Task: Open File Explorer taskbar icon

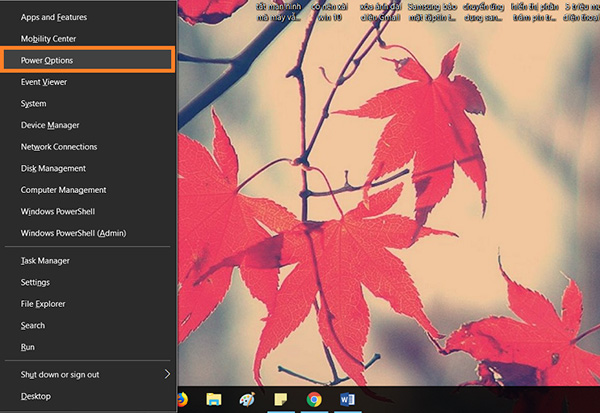Action: coord(213,399)
